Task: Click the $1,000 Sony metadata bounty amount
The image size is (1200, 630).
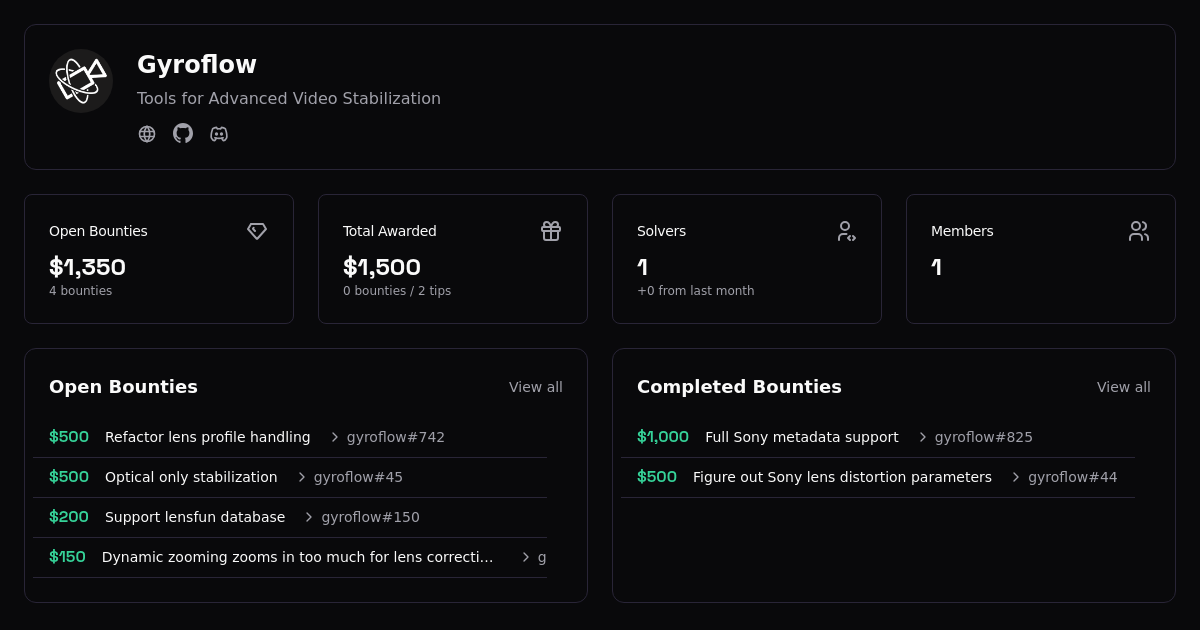Action: [x=663, y=437]
